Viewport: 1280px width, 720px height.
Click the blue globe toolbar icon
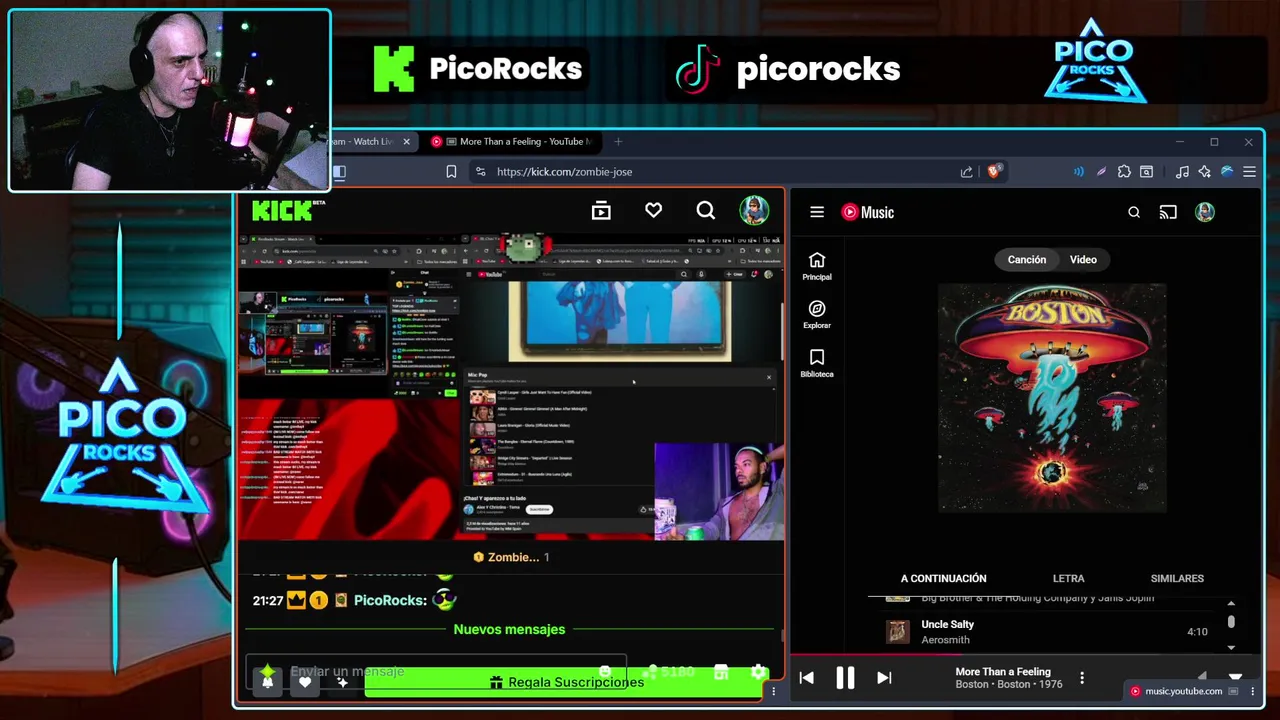(x=1227, y=172)
